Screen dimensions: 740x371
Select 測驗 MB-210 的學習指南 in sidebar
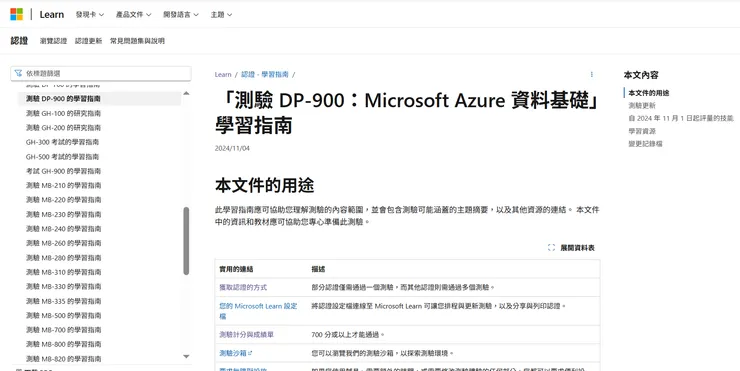click(63, 186)
